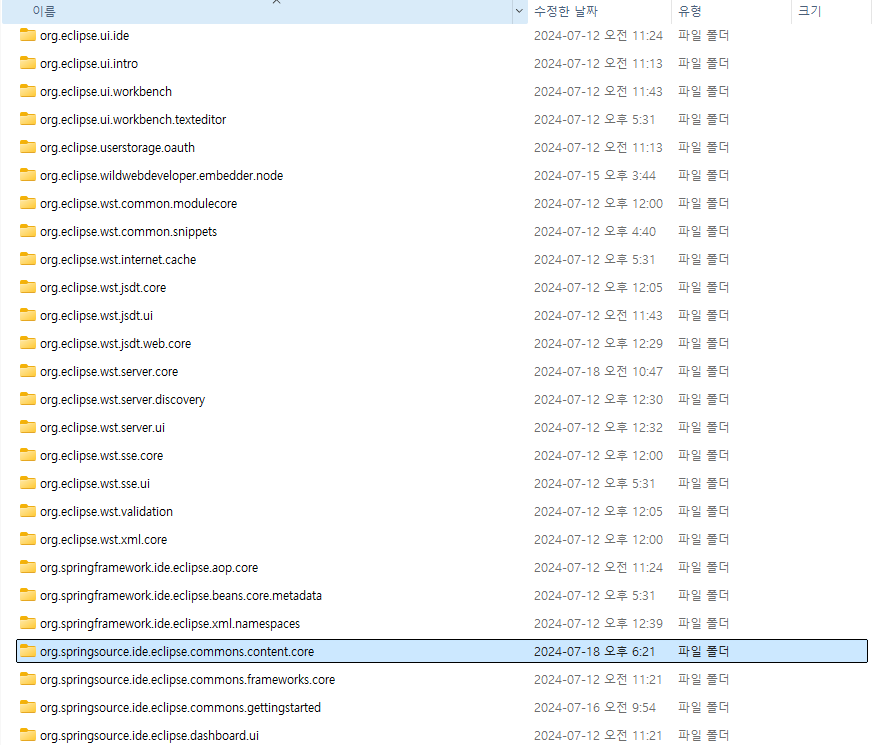Select the org.eclipse.wst.xml.core folder name
Screen dimensions: 876x745
(x=103, y=540)
